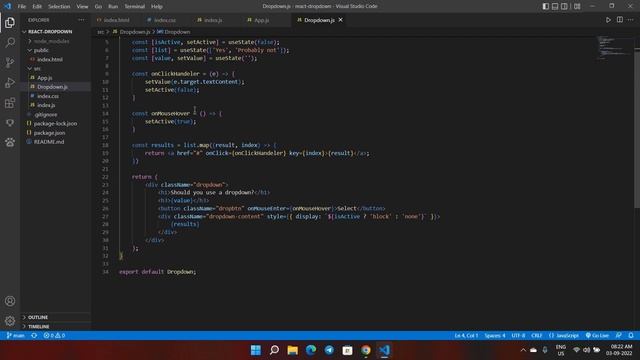Collapse REACT-DROPDOWN project root
Image resolution: width=640 pixels, height=360 pixels.
pyautogui.click(x=50, y=32)
